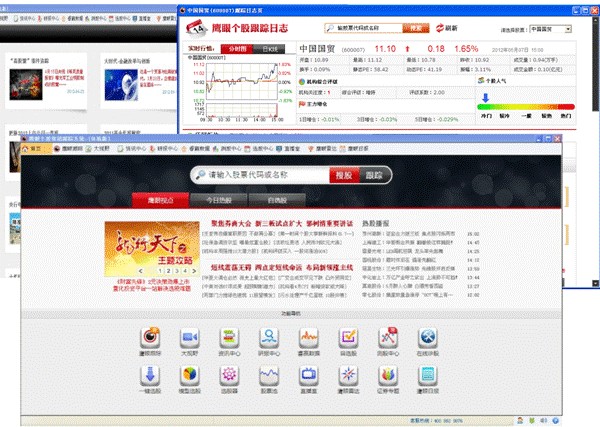This screenshot has width=600, height=427.
Task: Launch the 直播室 TV icon
Action: point(309,376)
